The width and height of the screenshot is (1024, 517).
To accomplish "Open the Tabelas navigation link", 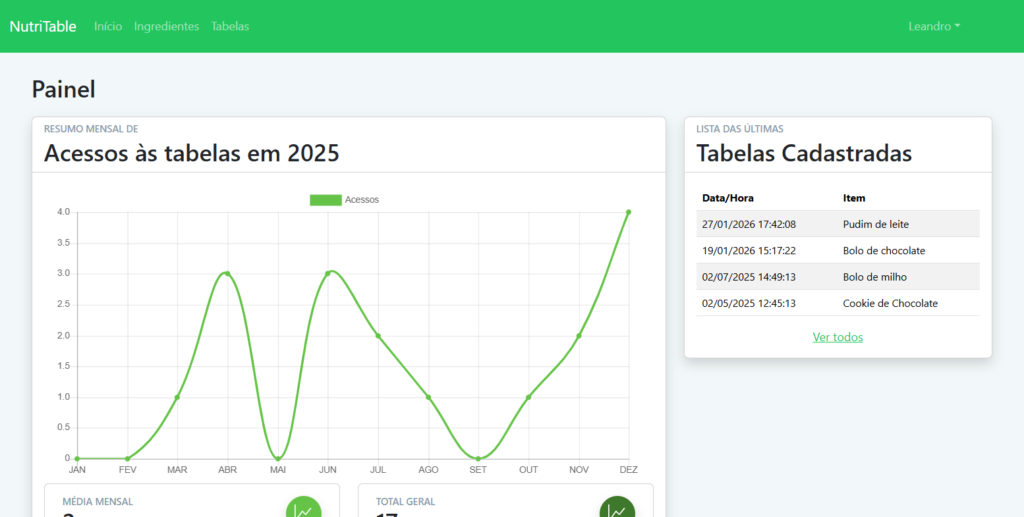I will click(x=230, y=26).
